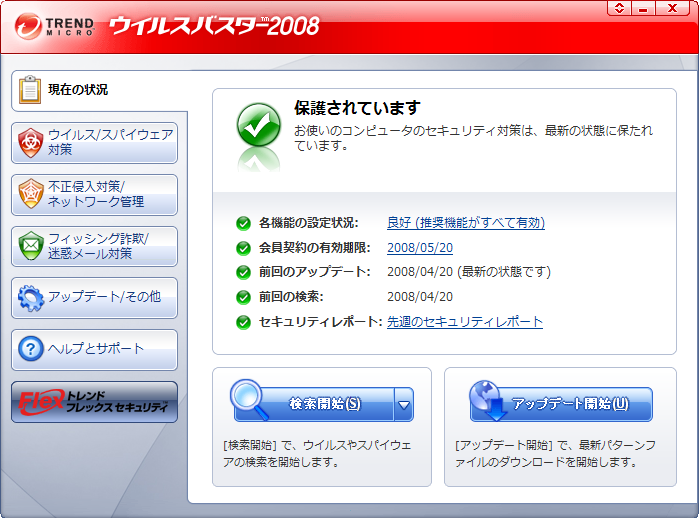The image size is (700, 518).
Task: Click the ウイルスバスター2008 title text
Action: 215,26
